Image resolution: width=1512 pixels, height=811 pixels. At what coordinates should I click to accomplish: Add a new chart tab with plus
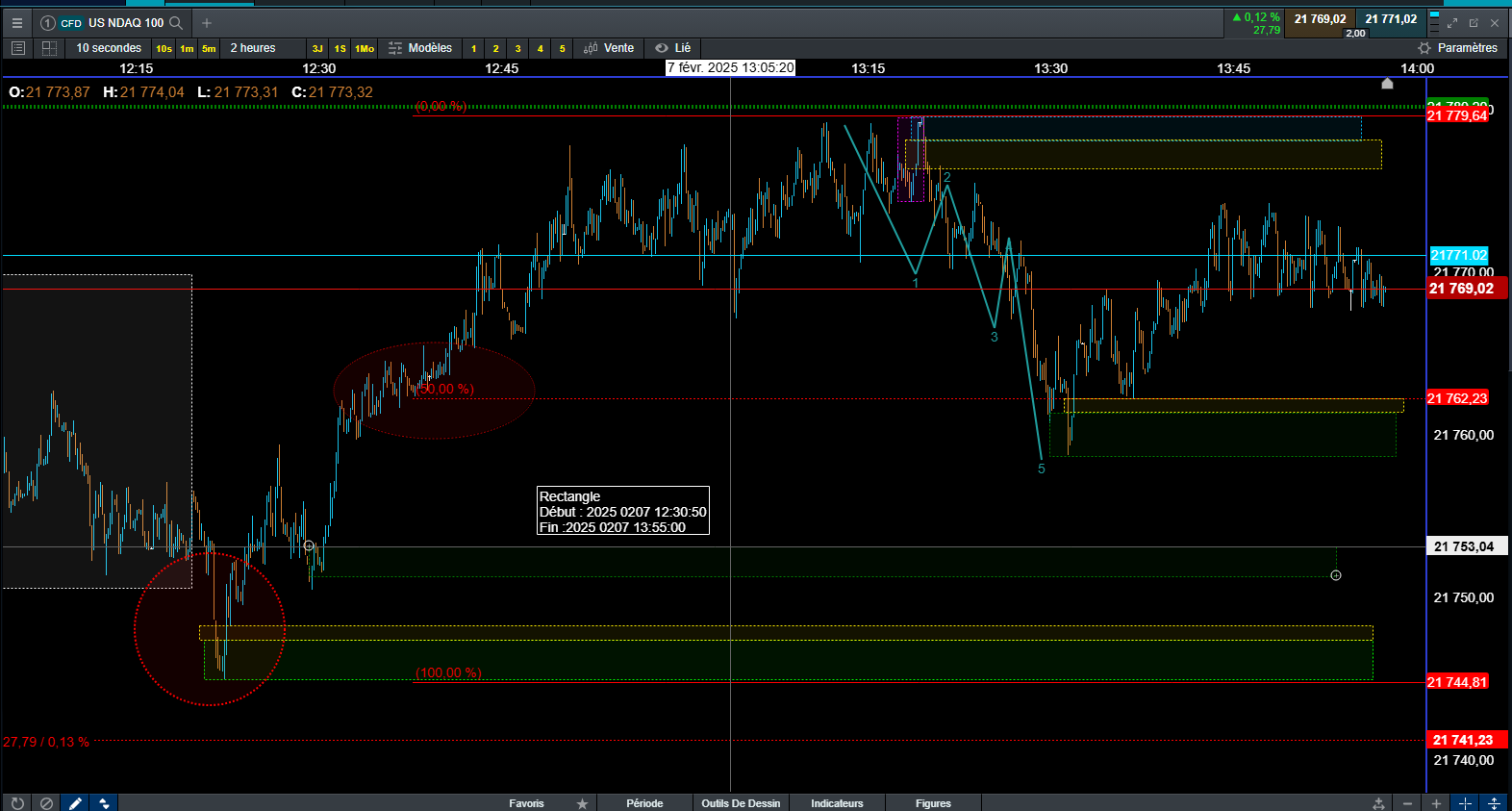206,23
